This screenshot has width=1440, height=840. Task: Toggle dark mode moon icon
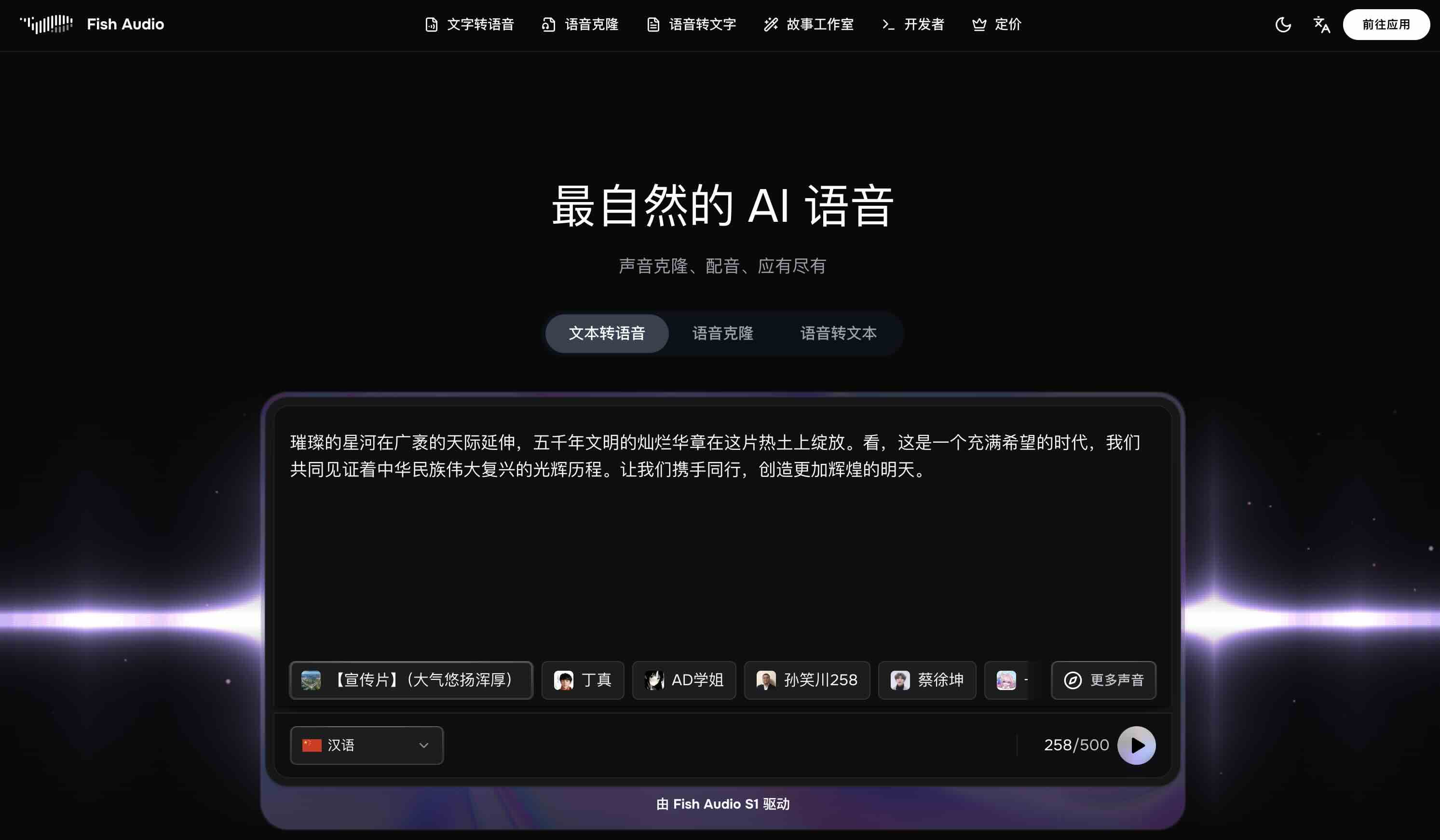1283,25
